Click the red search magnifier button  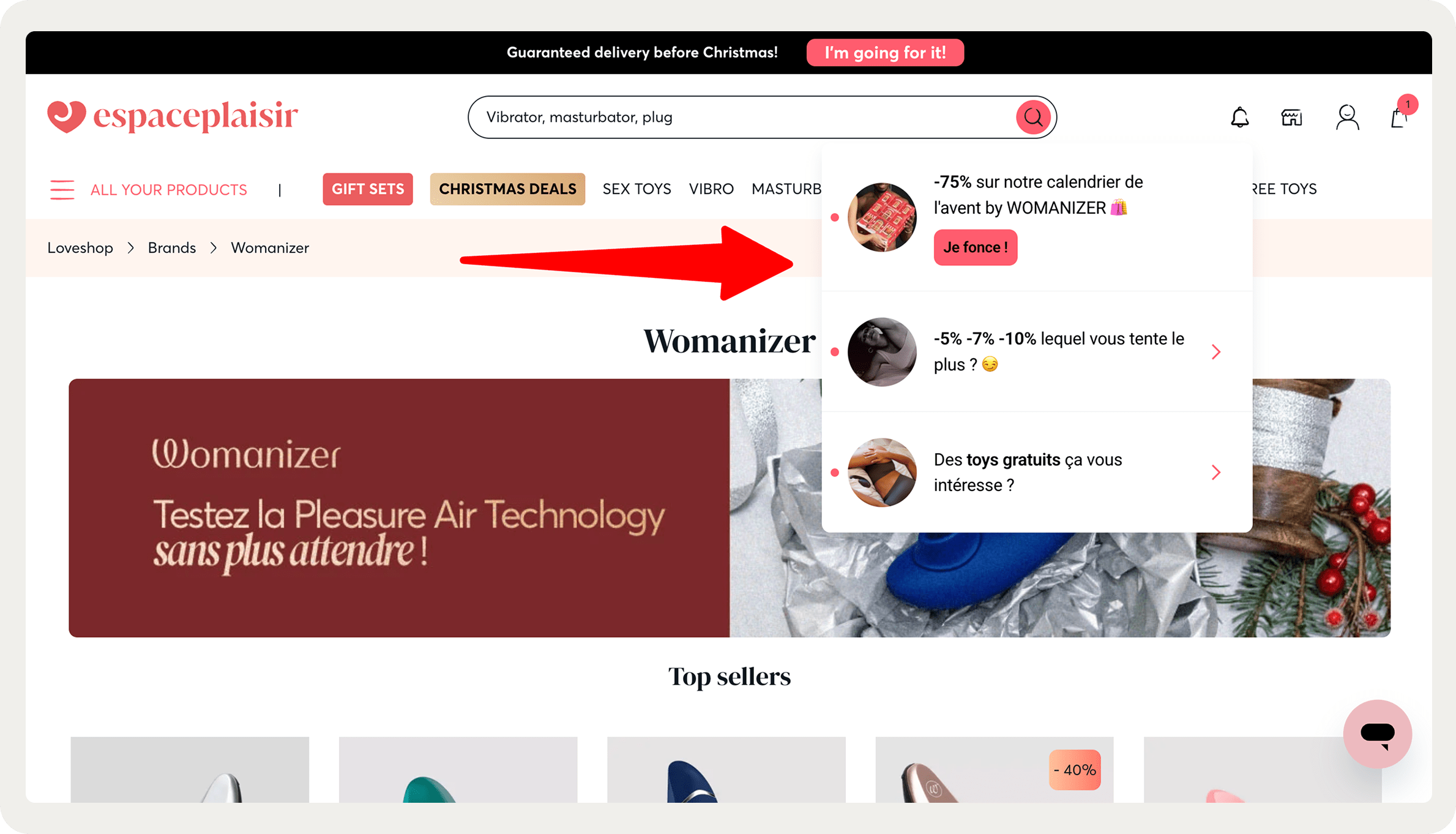tap(1033, 117)
